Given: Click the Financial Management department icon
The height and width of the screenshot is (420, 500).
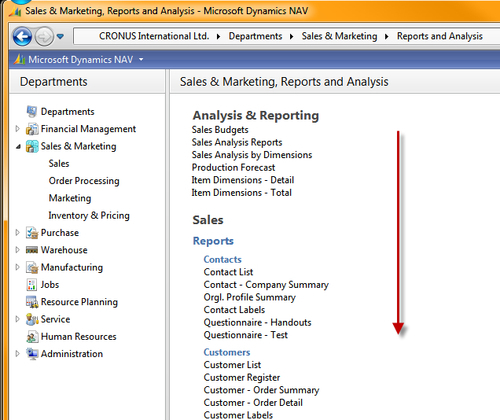Looking at the screenshot, I should (32, 129).
